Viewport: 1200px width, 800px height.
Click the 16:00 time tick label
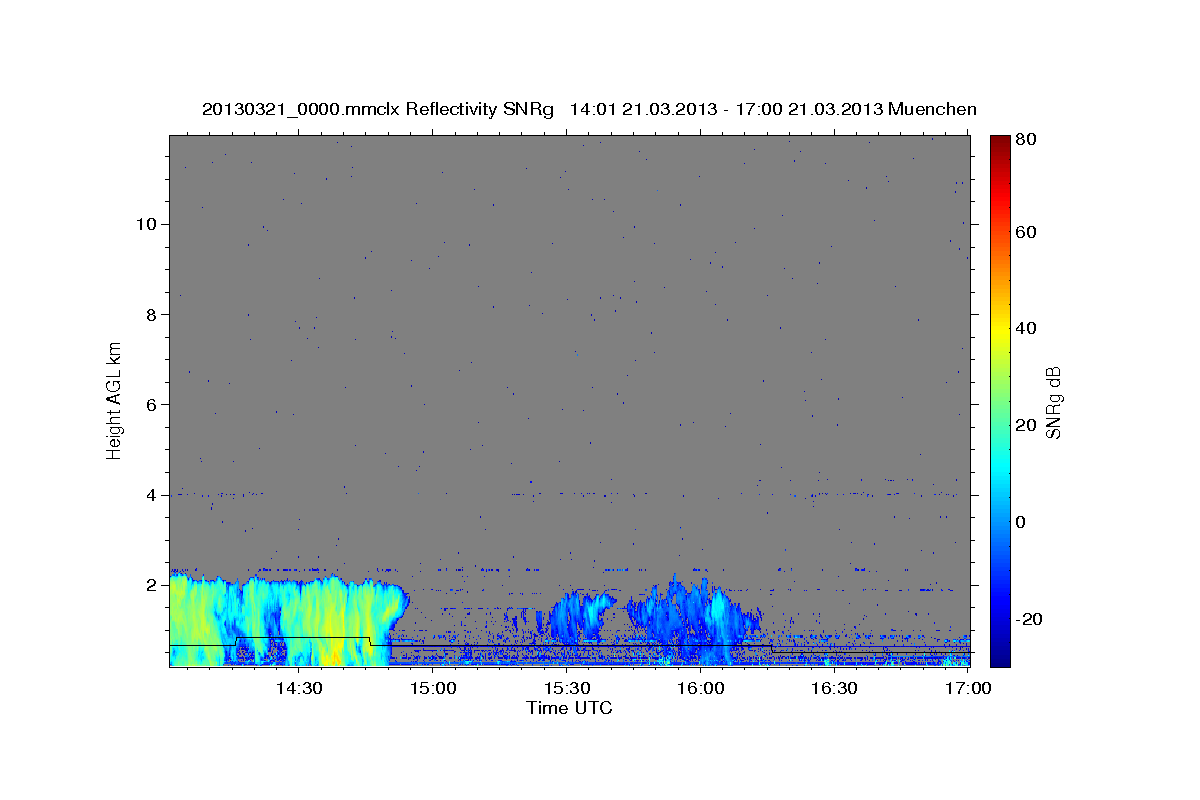700,688
